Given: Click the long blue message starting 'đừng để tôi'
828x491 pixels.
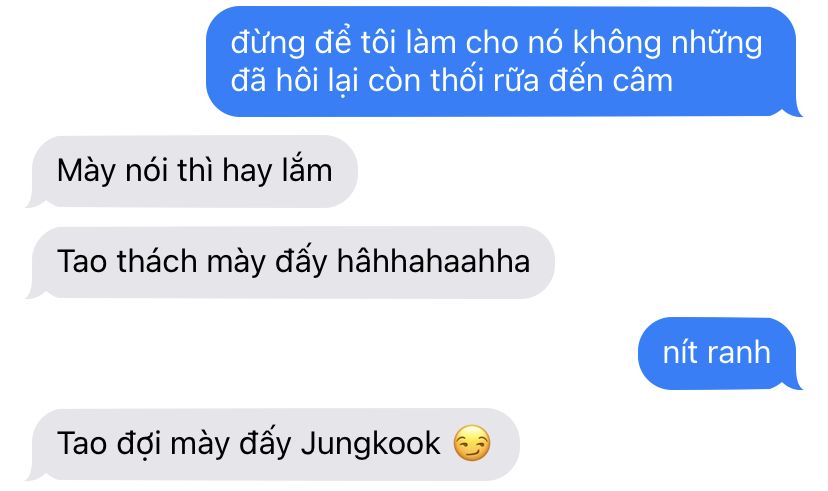Looking at the screenshot, I should pos(504,62).
